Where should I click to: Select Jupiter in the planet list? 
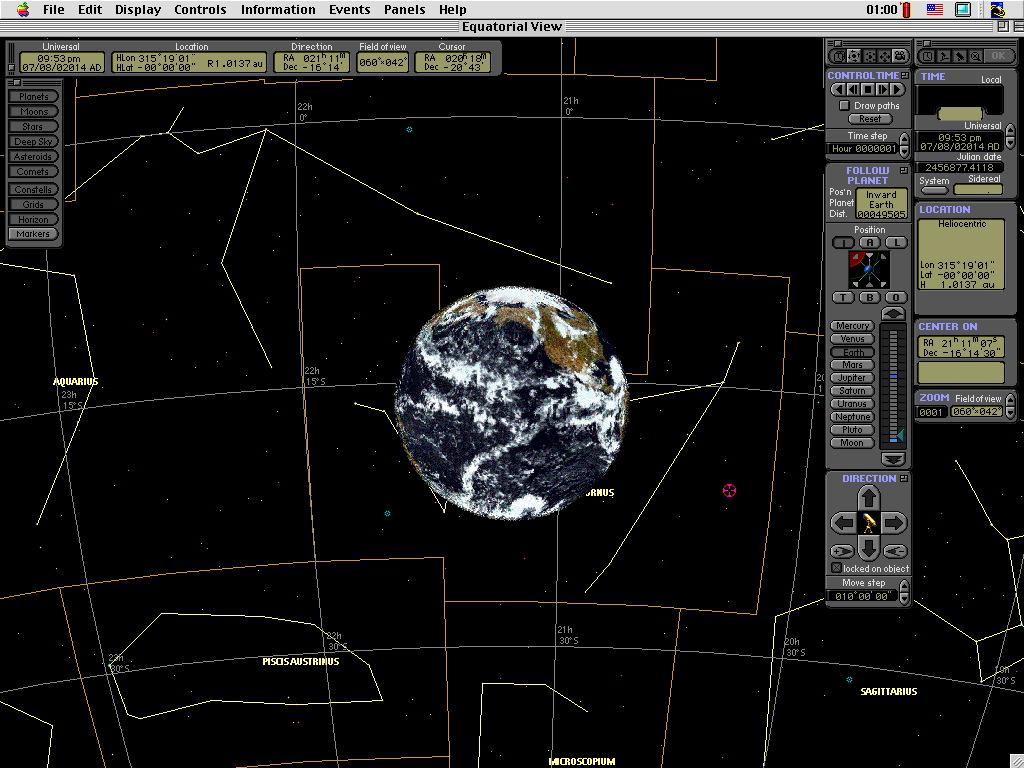pyautogui.click(x=852, y=378)
